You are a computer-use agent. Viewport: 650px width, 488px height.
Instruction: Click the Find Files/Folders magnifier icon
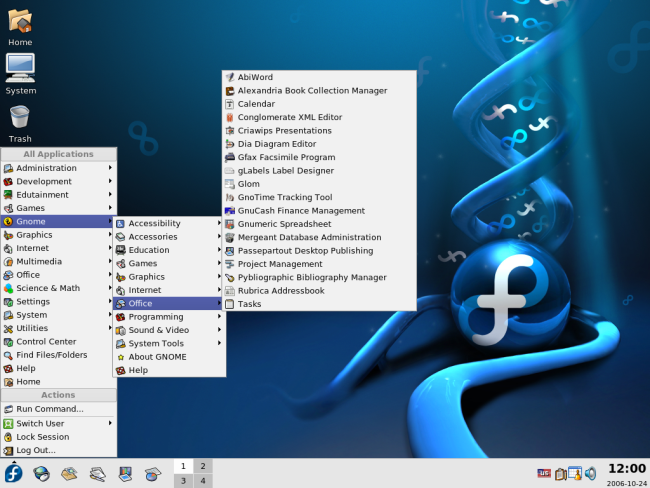pyautogui.click(x=8, y=355)
